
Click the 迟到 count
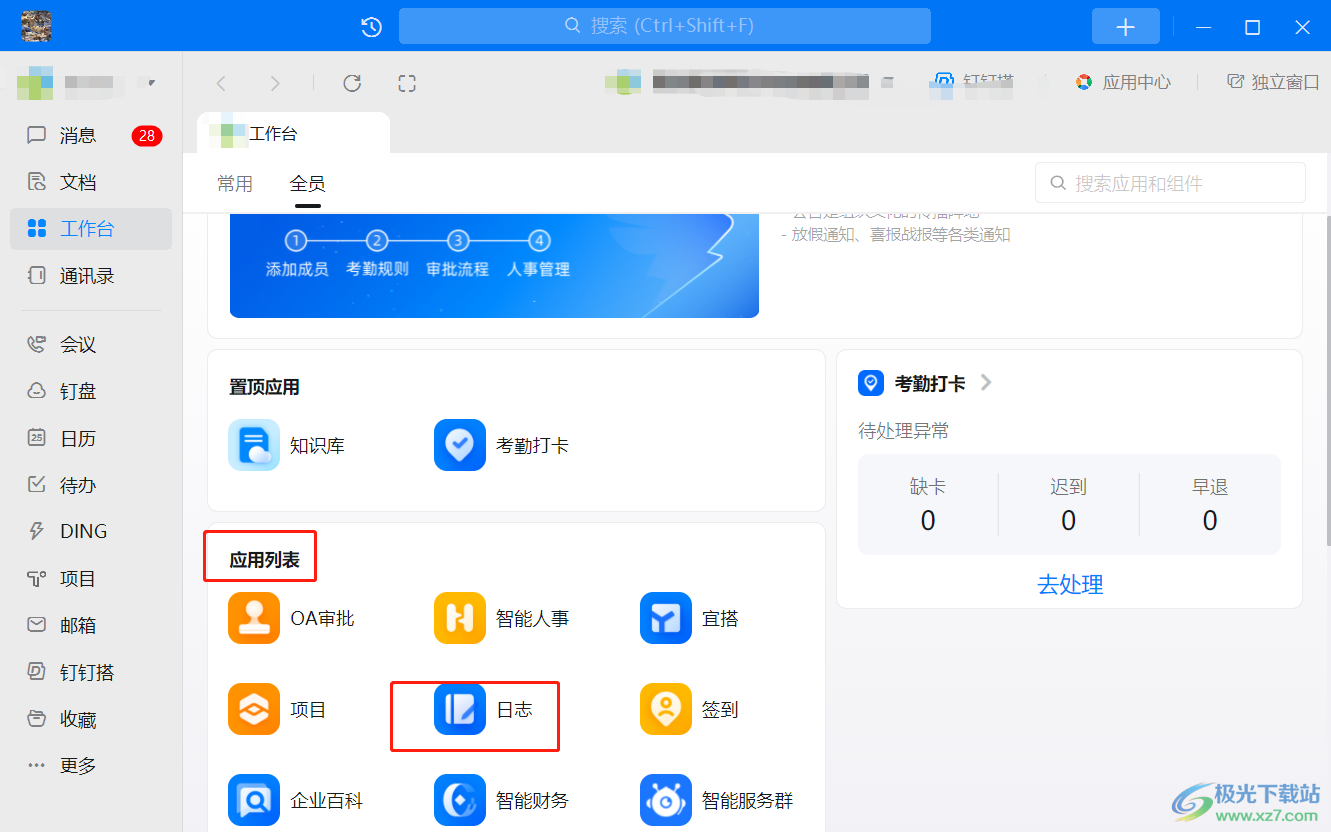pyautogui.click(x=1068, y=520)
